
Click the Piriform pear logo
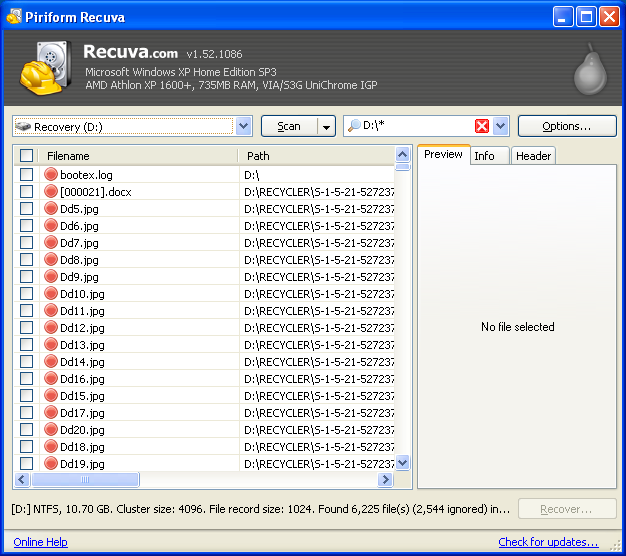click(x=590, y=69)
